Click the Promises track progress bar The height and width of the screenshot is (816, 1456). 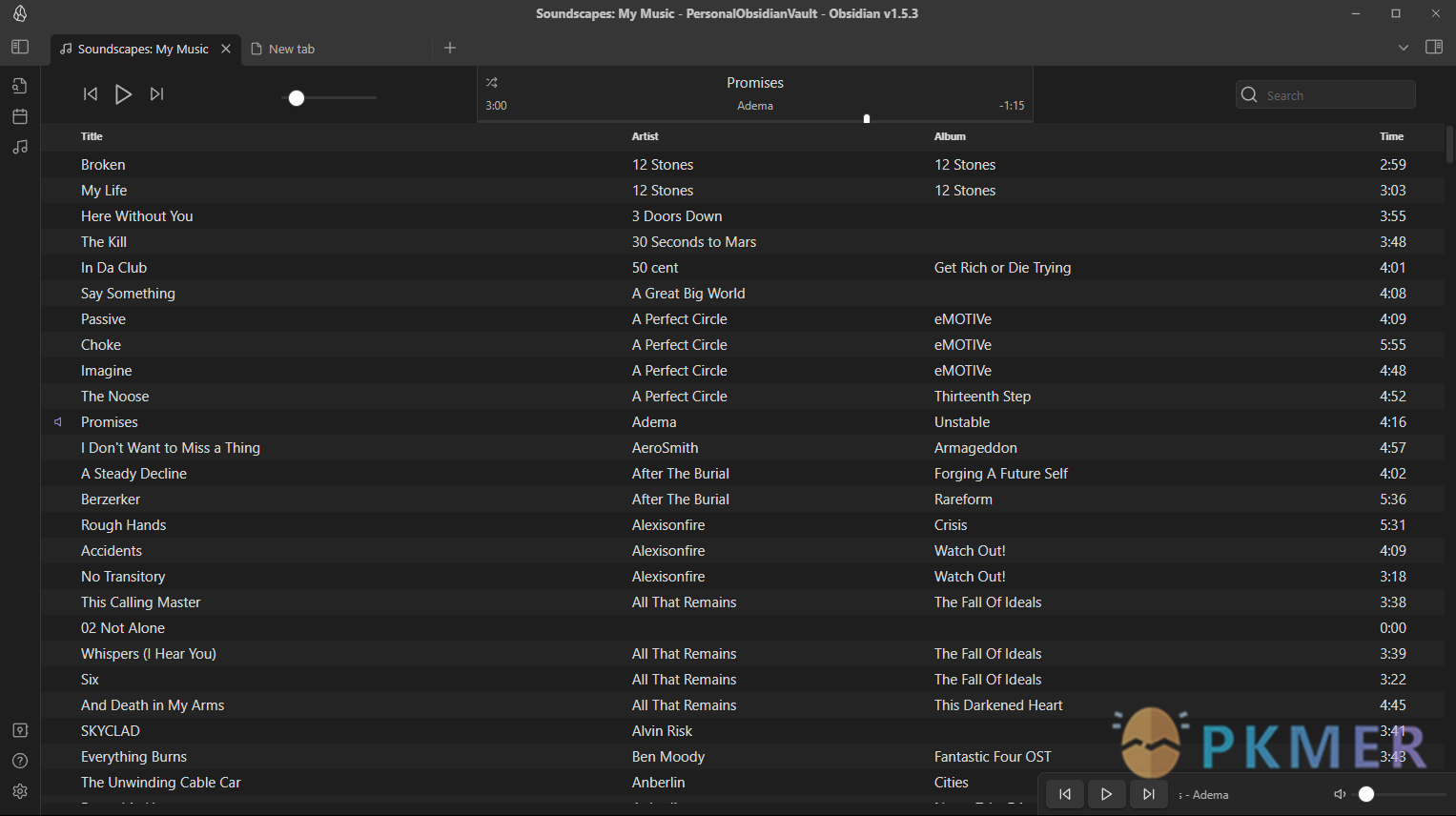pos(755,120)
